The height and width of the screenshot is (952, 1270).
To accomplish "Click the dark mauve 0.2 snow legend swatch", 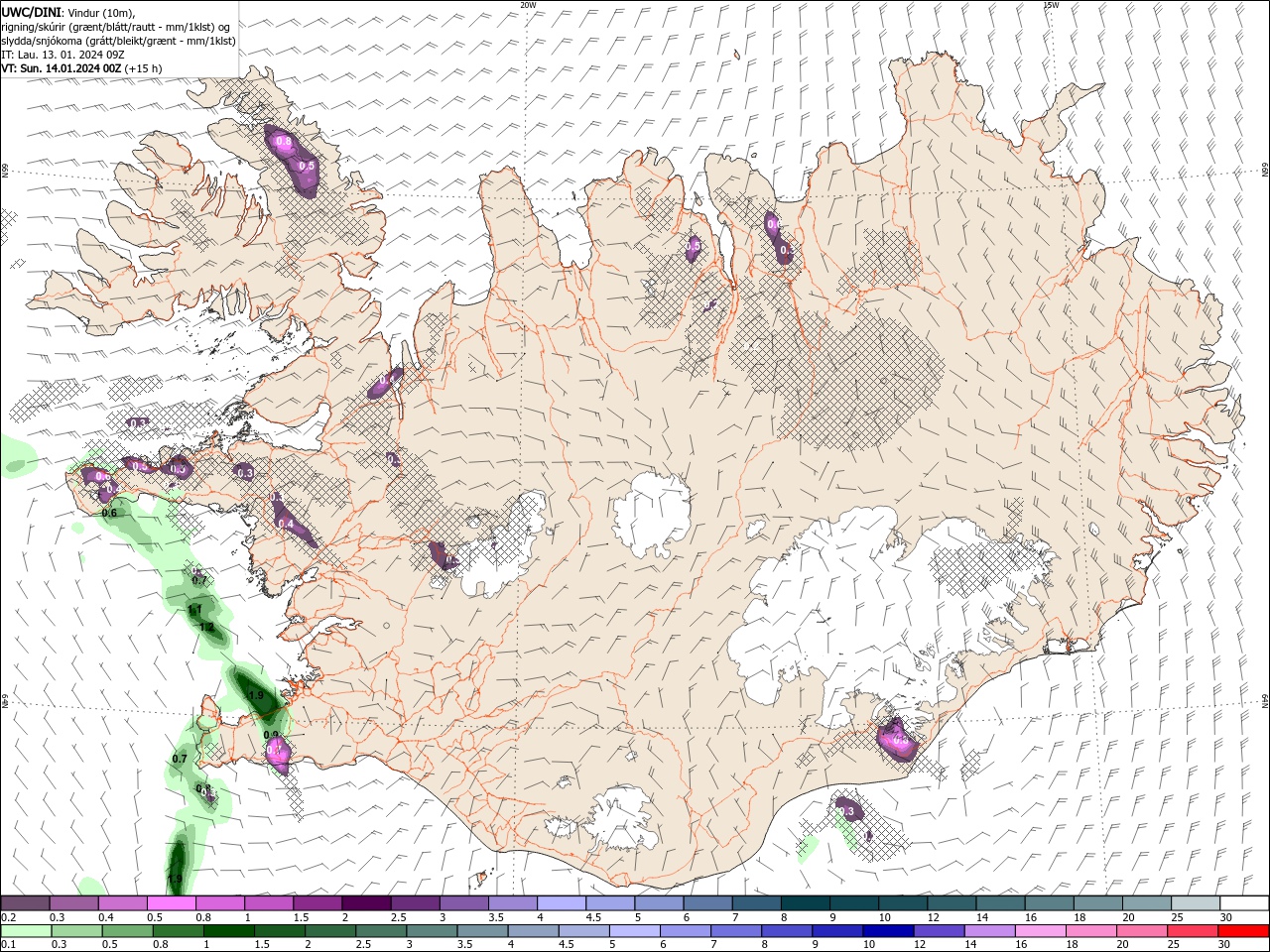I will (25, 903).
